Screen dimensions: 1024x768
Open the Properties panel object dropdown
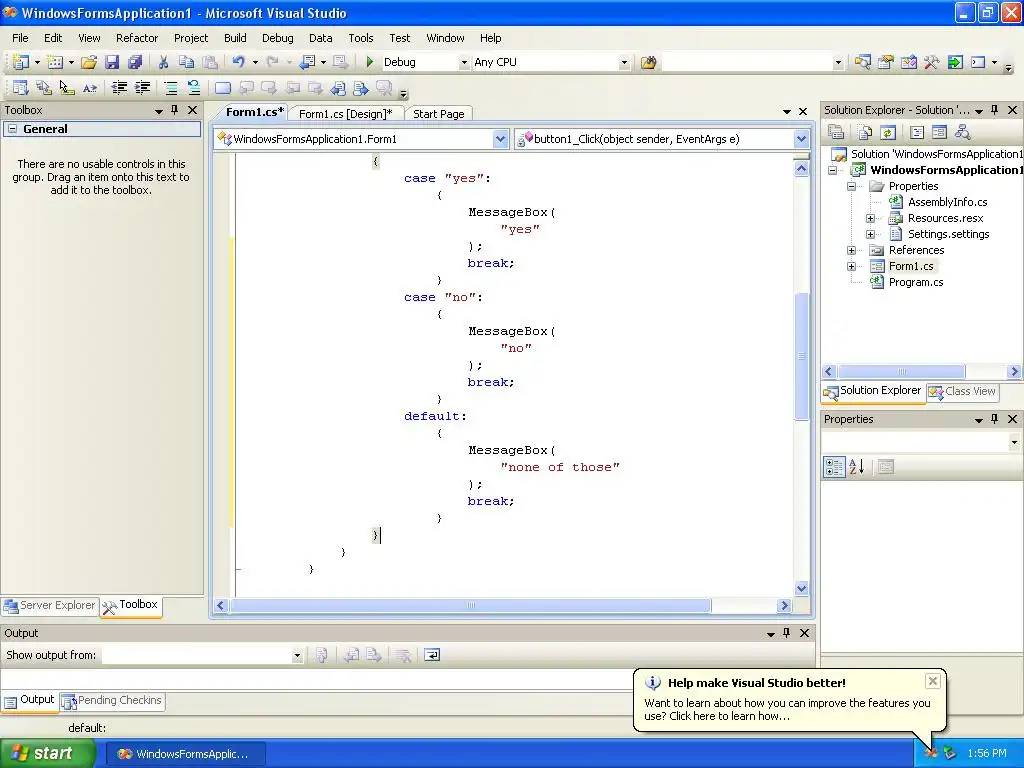coord(1014,442)
